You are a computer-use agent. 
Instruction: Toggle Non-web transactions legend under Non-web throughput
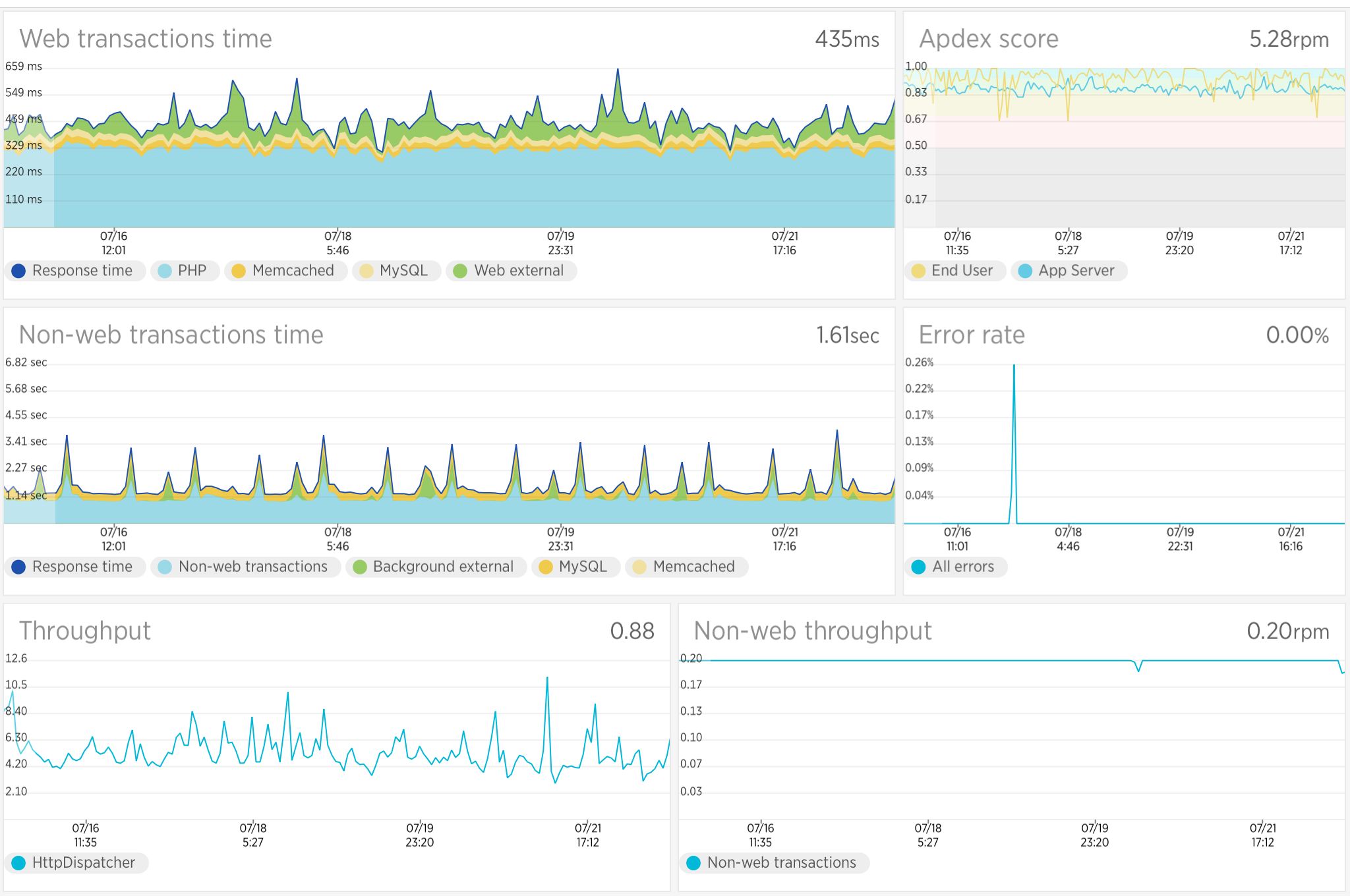click(x=774, y=862)
